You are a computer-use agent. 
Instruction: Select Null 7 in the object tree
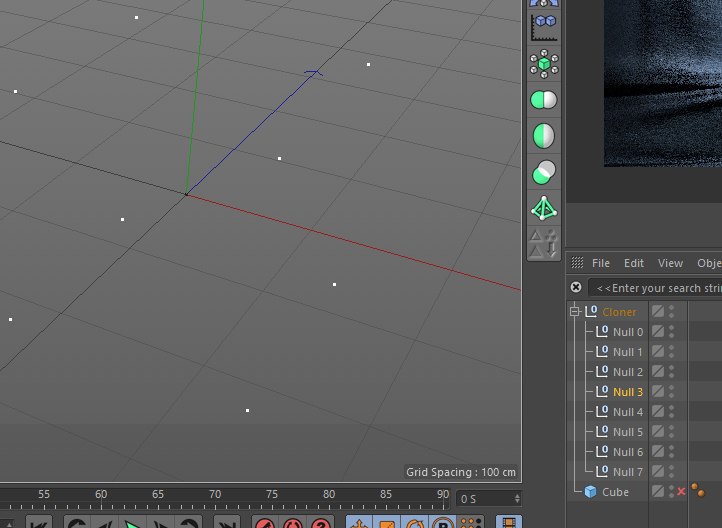coord(628,472)
